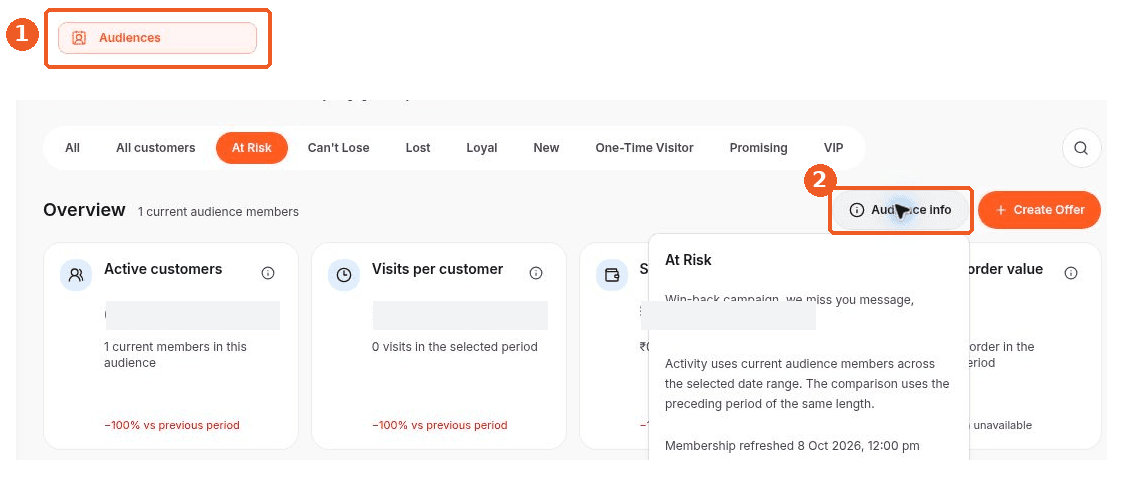Open the Can't Lose tab
The width and height of the screenshot is (1123, 480).
338,148
